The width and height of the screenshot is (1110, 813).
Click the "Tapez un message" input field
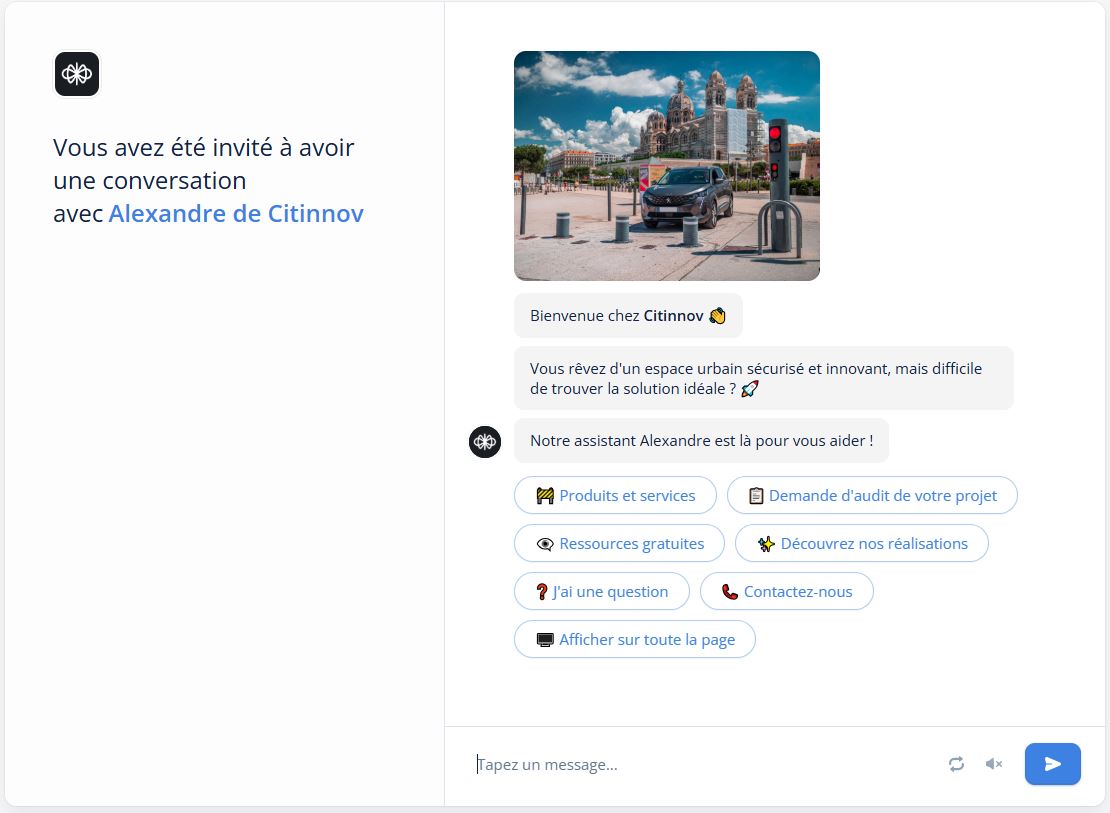[600, 763]
